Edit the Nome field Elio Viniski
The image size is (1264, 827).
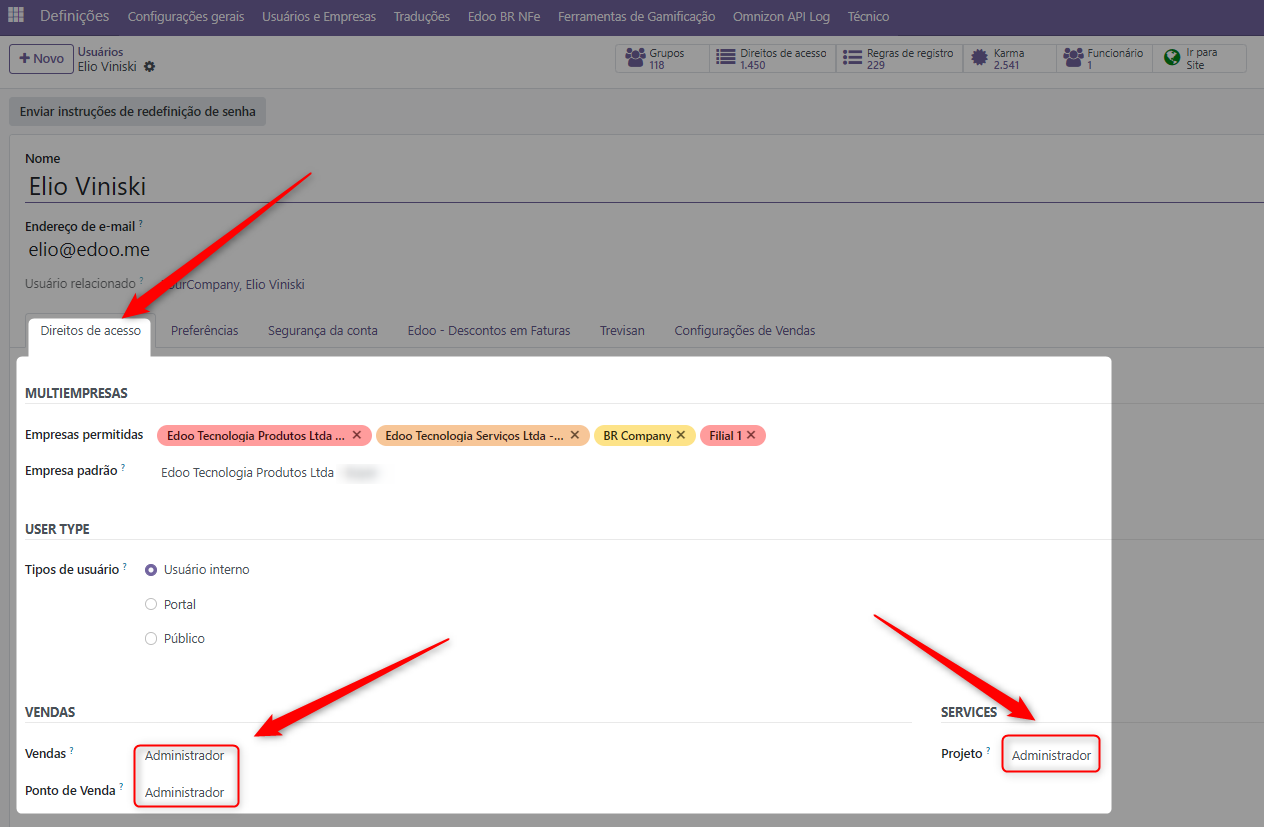click(644, 186)
